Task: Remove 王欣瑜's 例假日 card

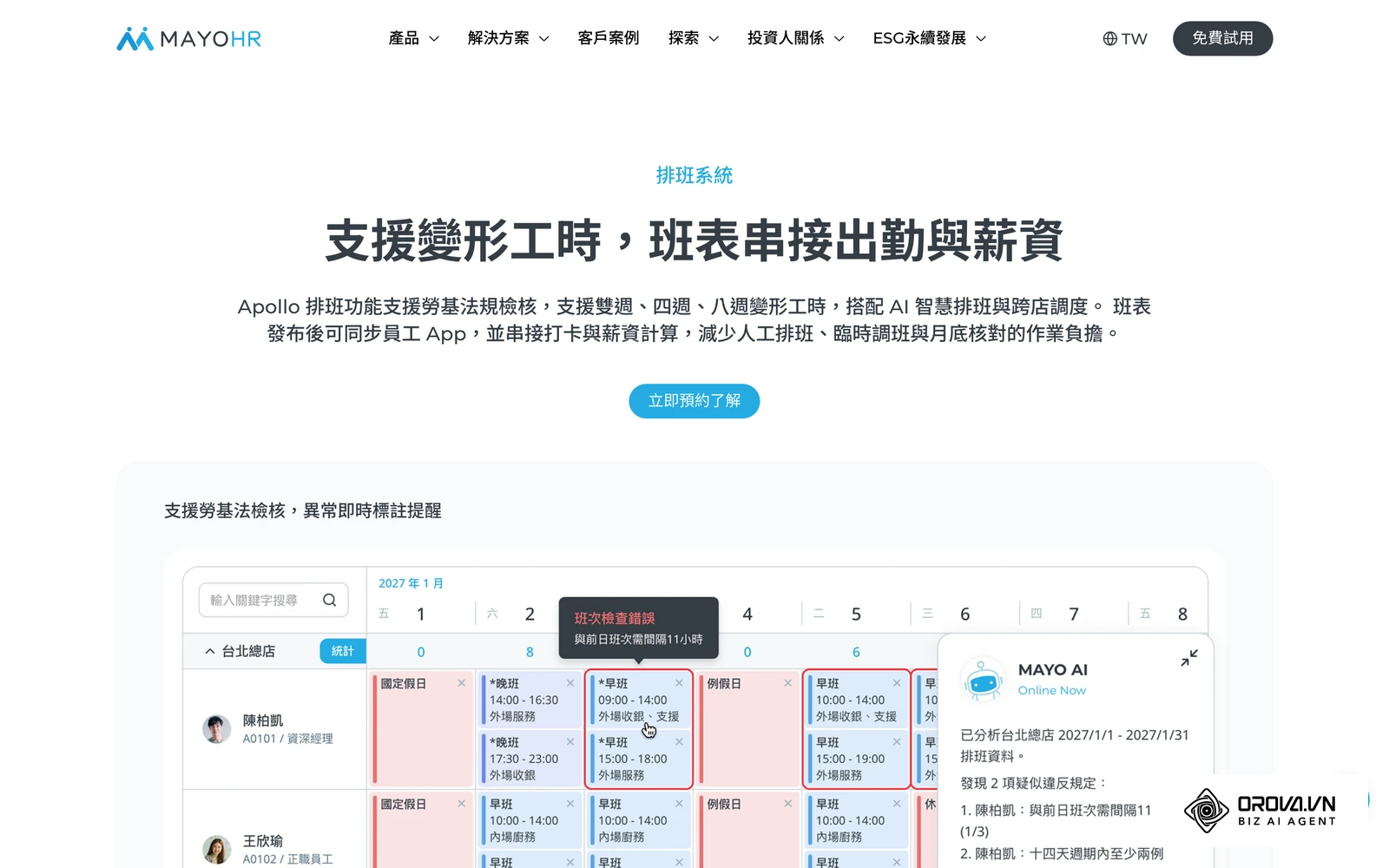Action: (x=787, y=804)
